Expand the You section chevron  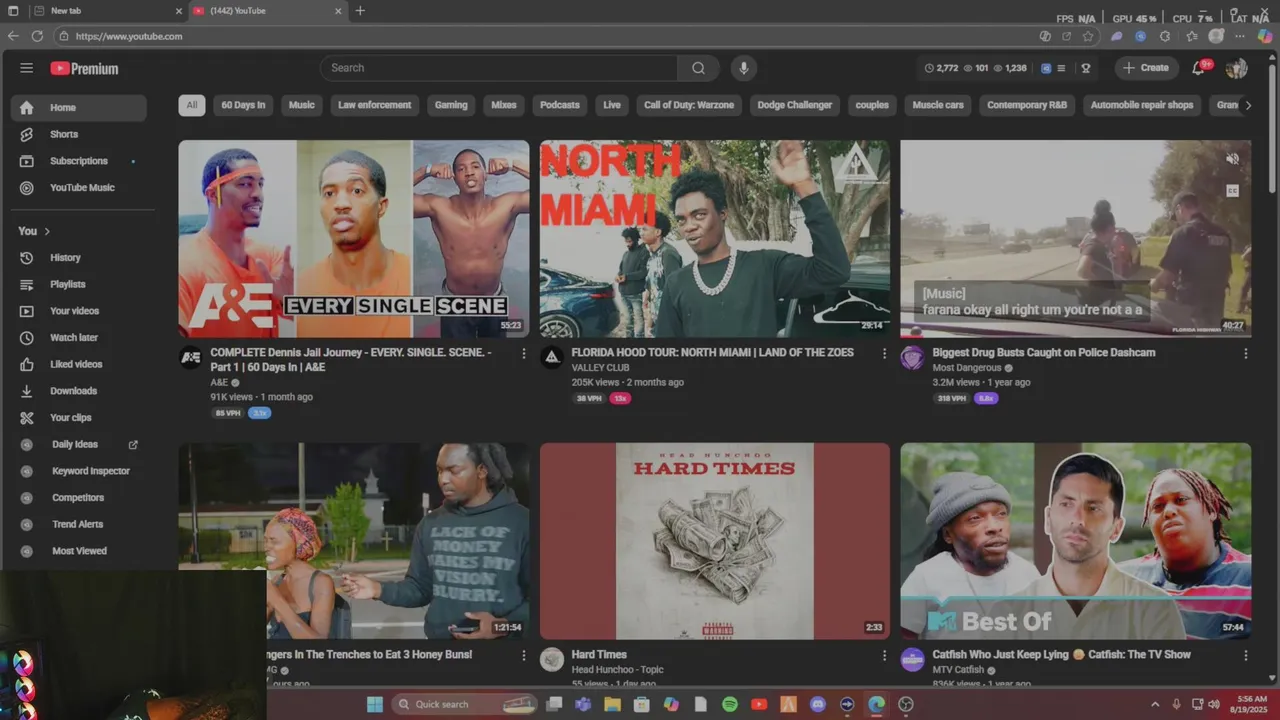[x=47, y=231]
